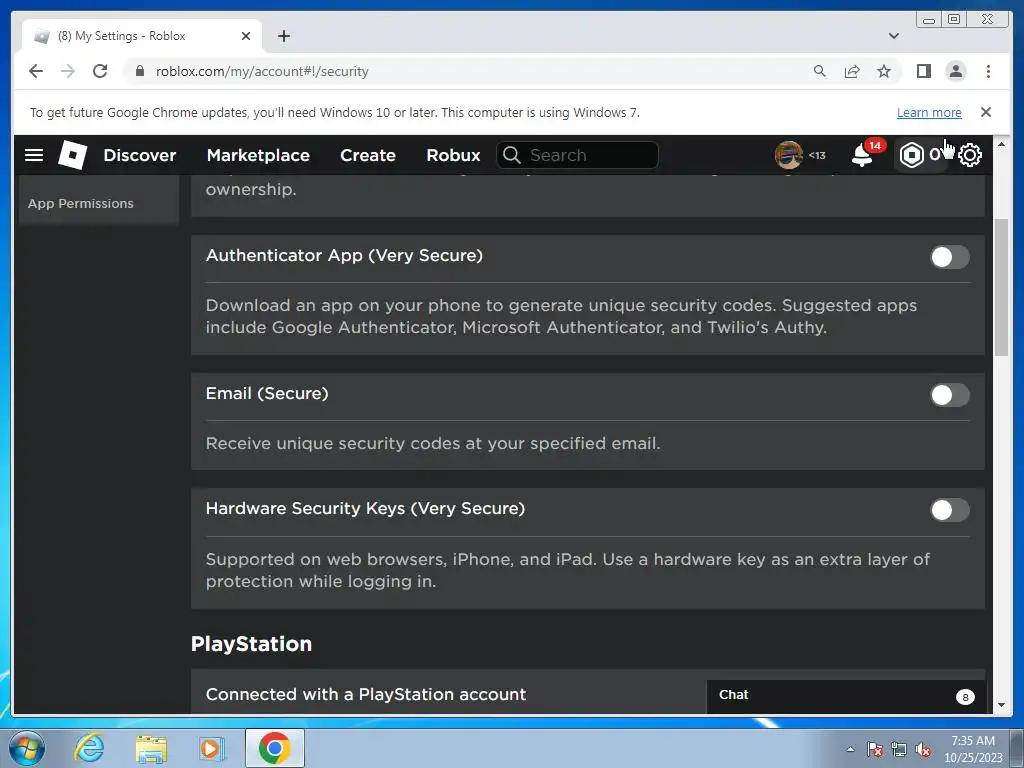Open the Robux menu item
Screen dimensions: 1024x768
(x=453, y=155)
